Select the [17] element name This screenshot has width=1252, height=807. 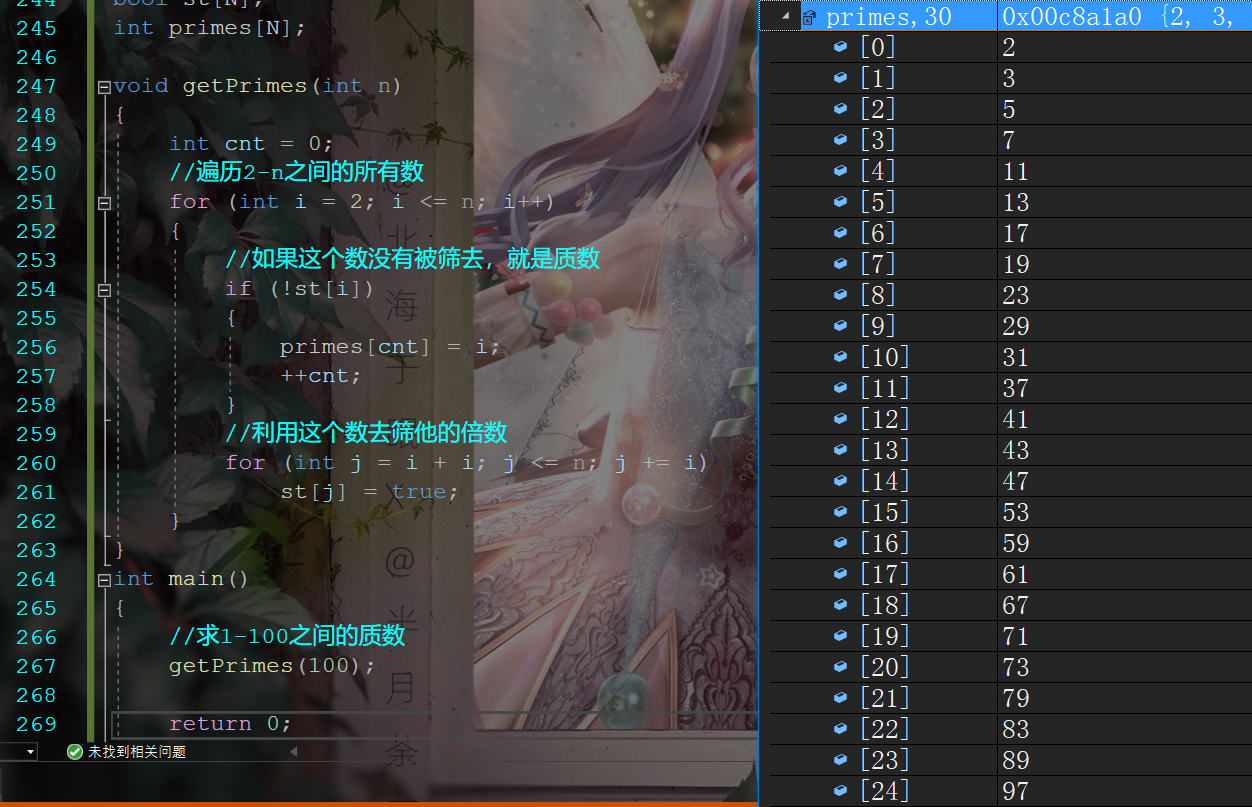[x=885, y=574]
